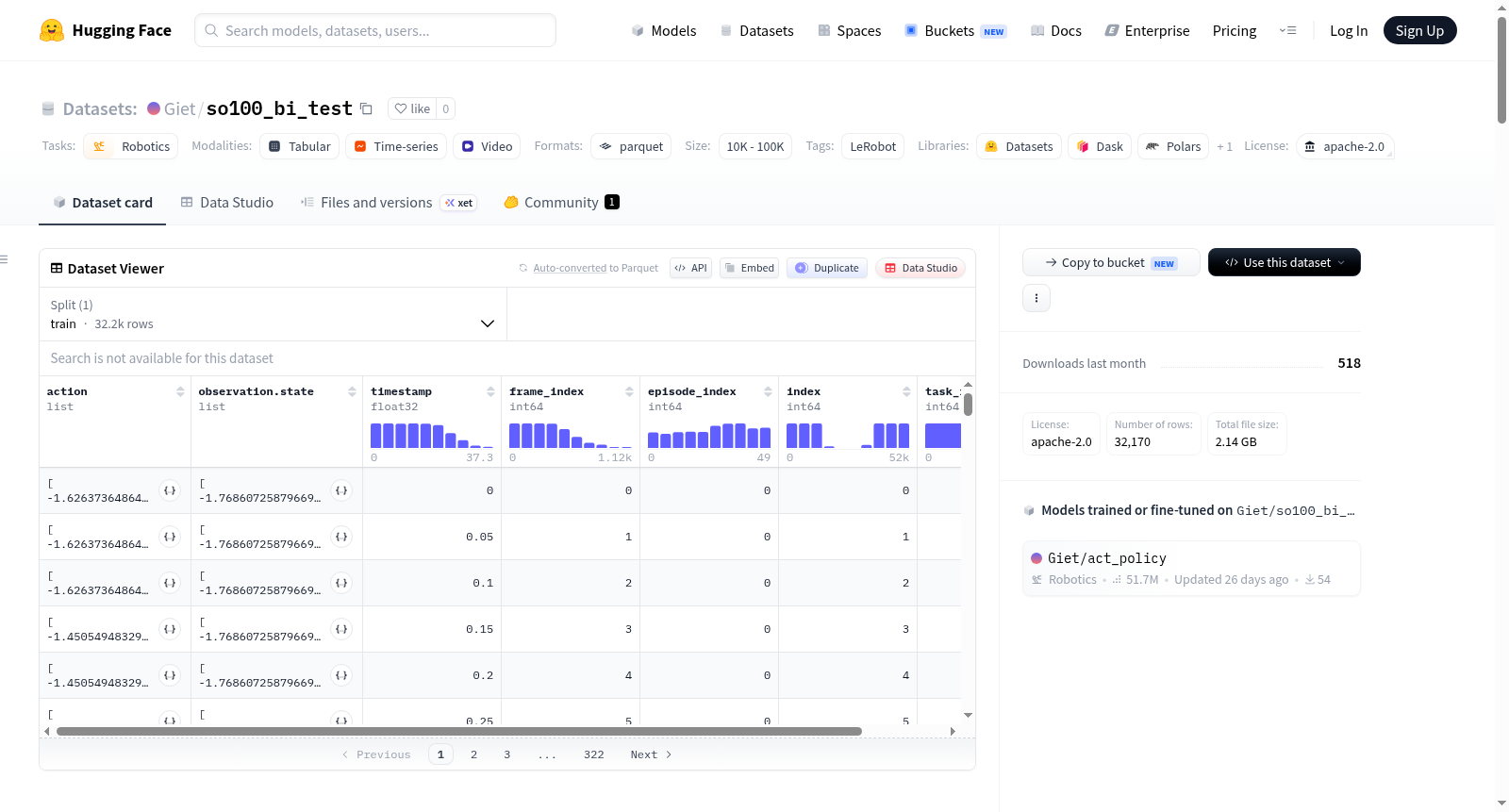This screenshot has height=812, width=1509.
Task: Open the sidebar toggle icon at left edge
Action: pyautogui.click(x=5, y=259)
